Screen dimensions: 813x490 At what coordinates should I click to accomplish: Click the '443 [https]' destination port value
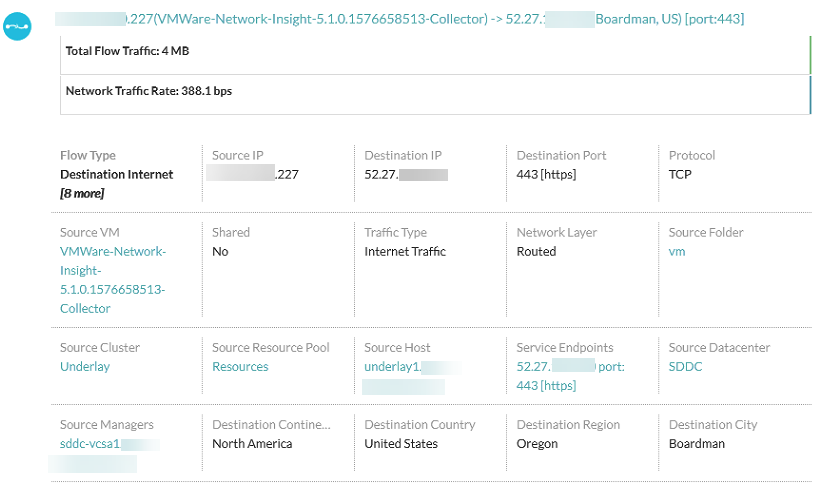tap(546, 174)
